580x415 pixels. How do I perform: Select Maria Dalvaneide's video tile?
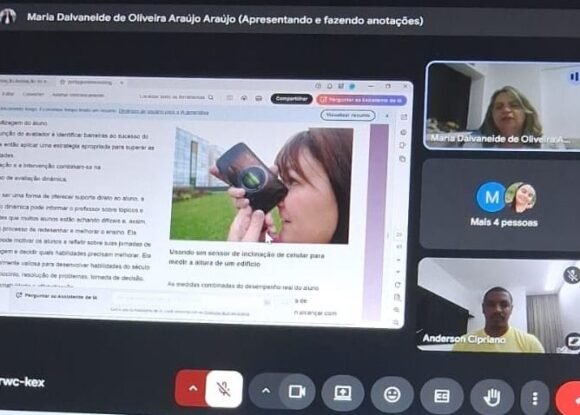click(x=502, y=106)
